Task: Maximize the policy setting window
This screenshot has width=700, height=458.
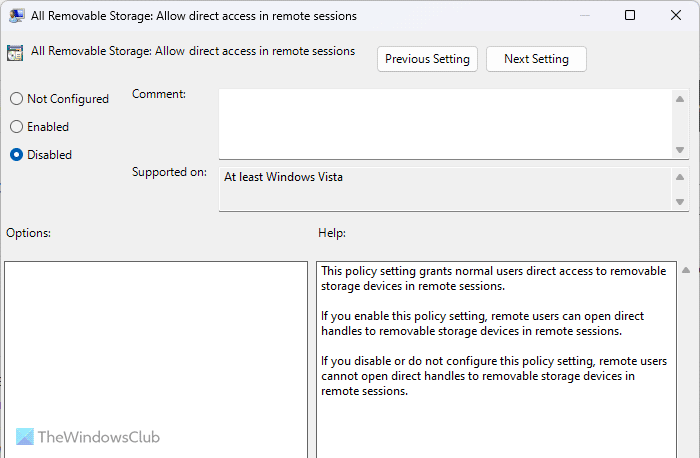Action: [x=630, y=16]
